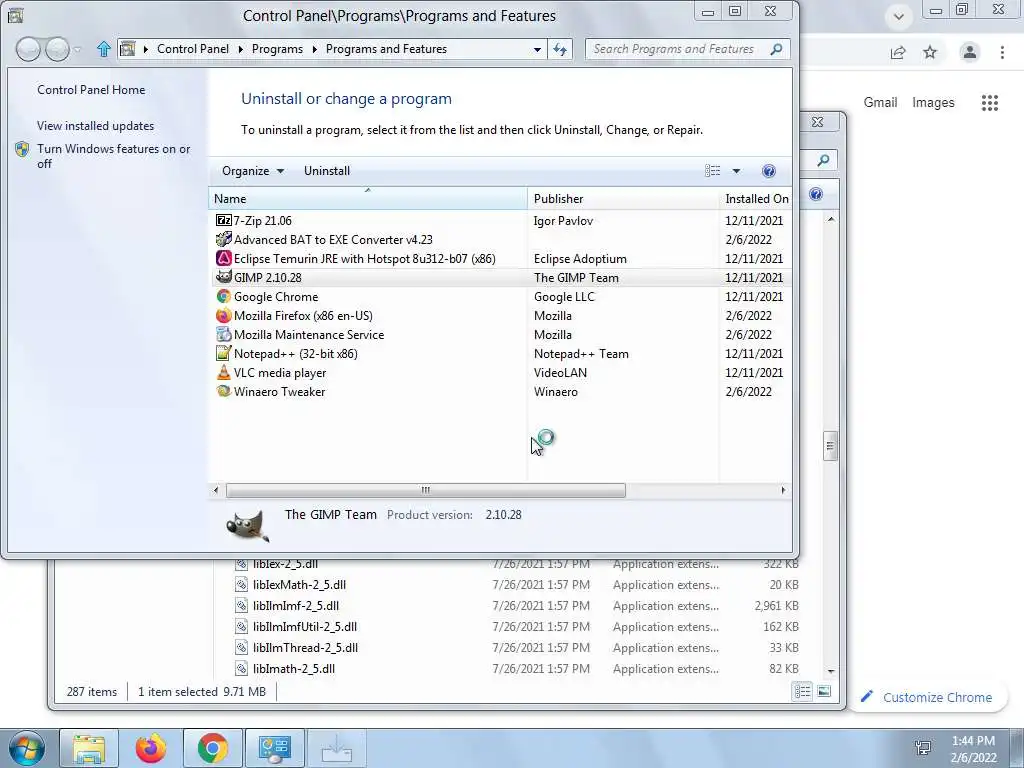Open the address bar history dropdown
Viewport: 1024px width, 768px height.
tap(537, 49)
